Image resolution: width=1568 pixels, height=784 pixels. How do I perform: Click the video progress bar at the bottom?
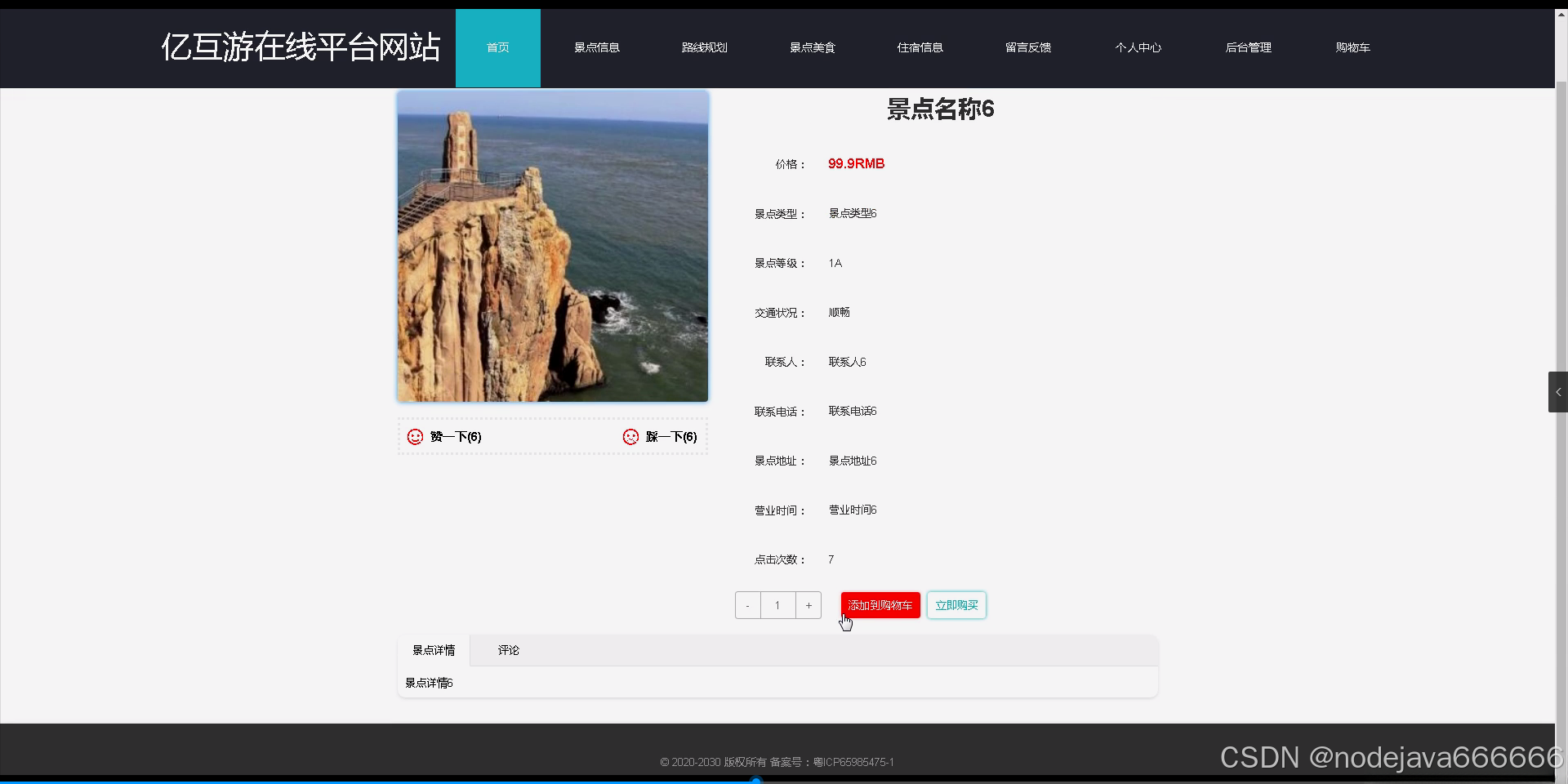point(784,781)
